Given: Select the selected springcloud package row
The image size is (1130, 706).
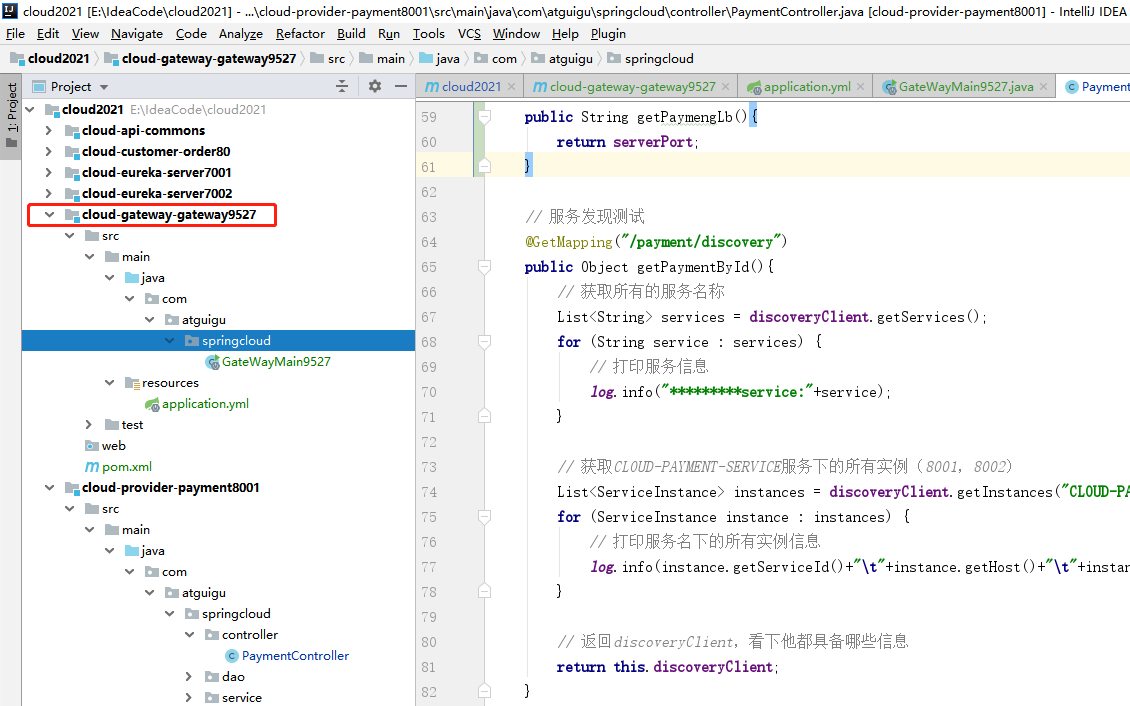Looking at the screenshot, I should point(218,341).
